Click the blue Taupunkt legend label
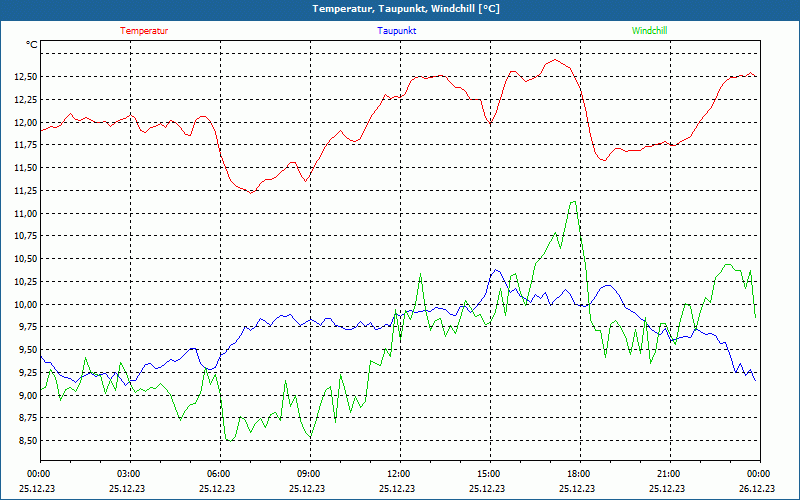Screen dimensions: 800x500 pos(396,31)
